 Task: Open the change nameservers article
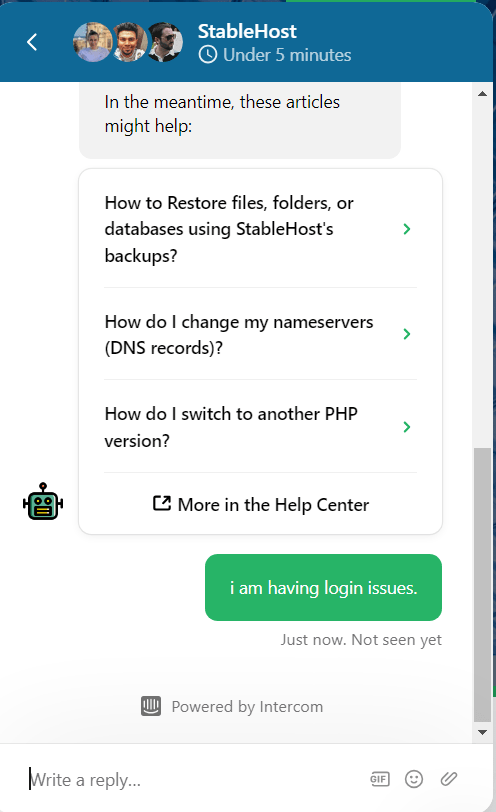pyautogui.click(x=260, y=334)
